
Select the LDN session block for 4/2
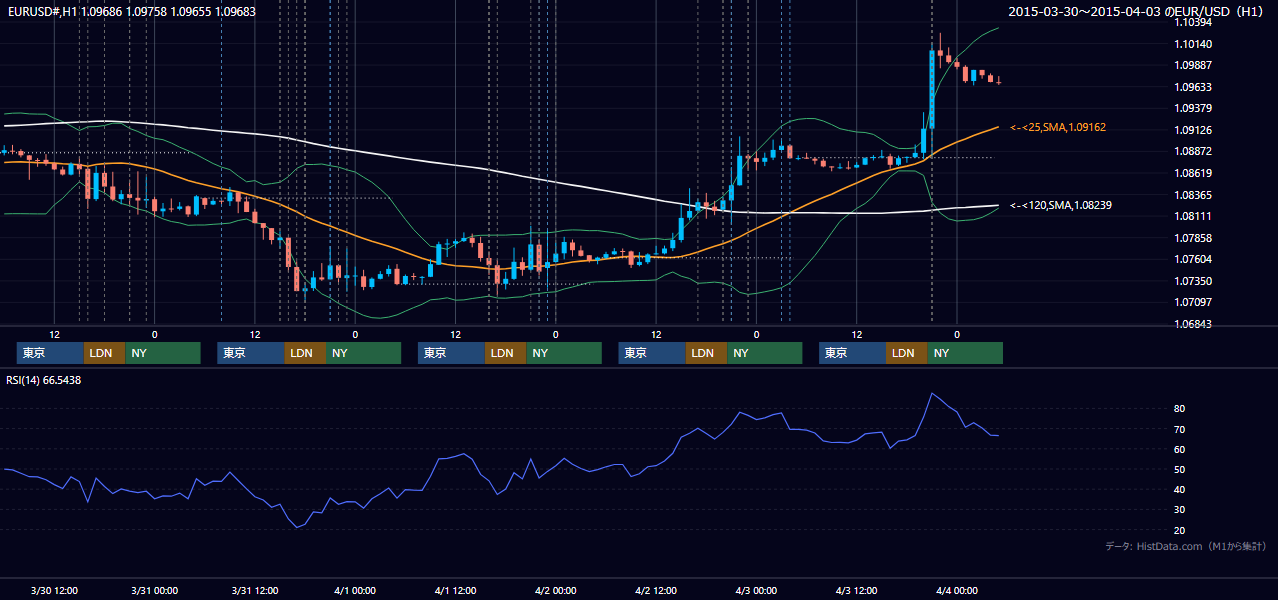(x=707, y=353)
